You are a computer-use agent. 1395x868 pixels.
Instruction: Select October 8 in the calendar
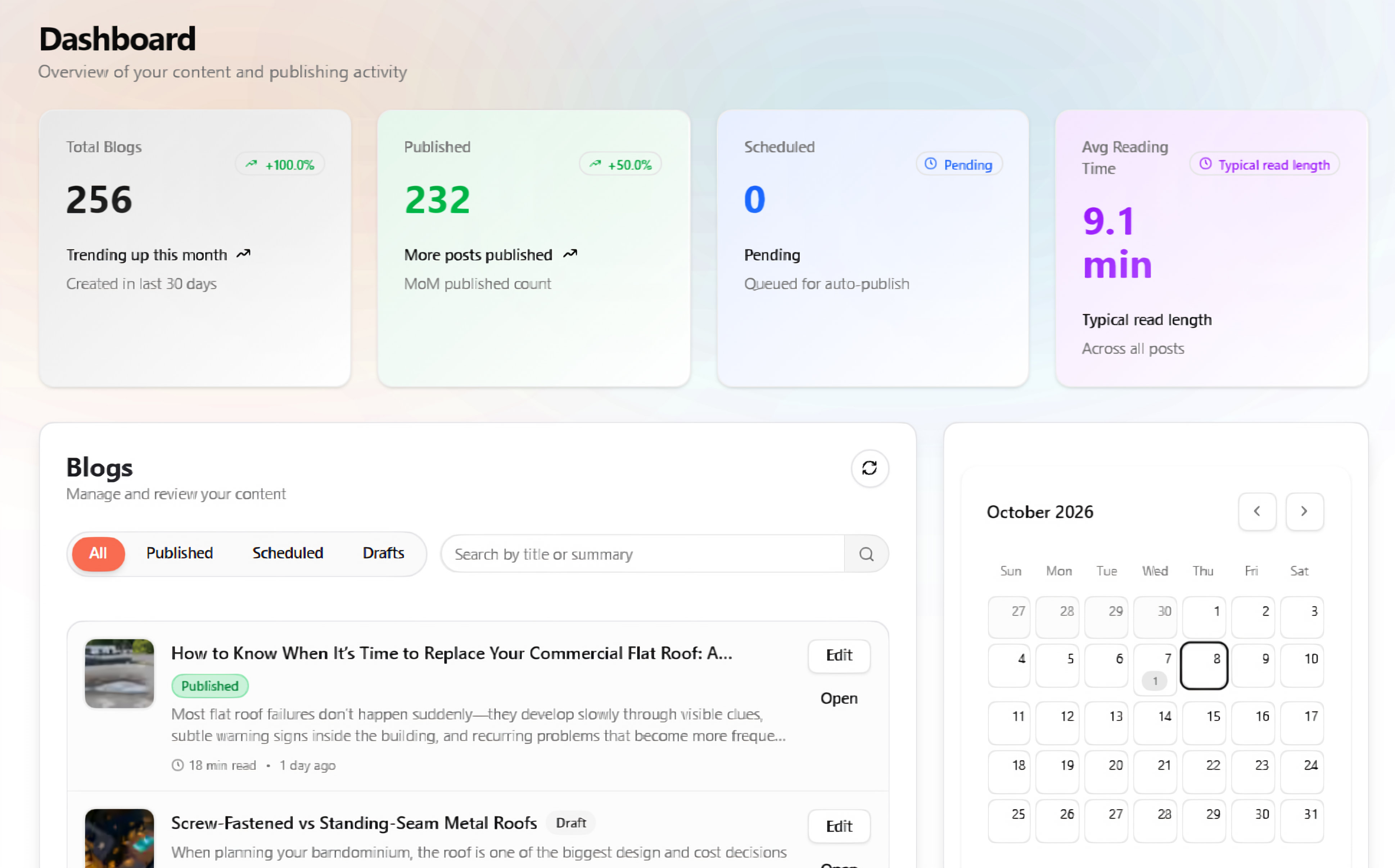click(1204, 666)
